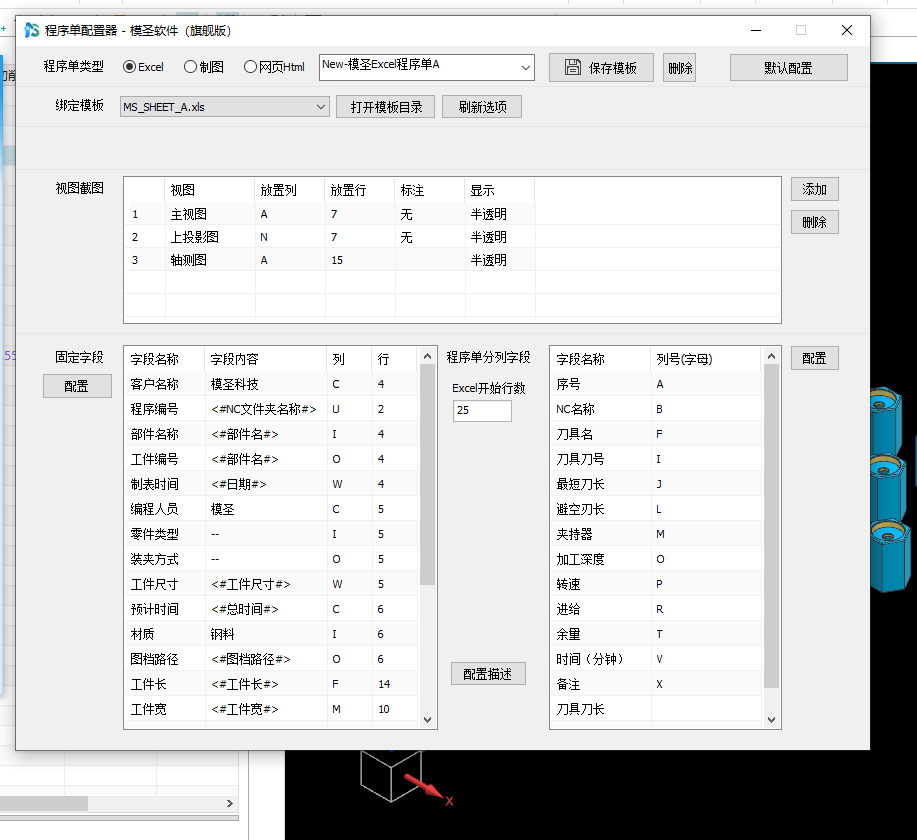Click the 视图 column header
Image resolution: width=917 pixels, height=840 pixels.
tap(210, 190)
